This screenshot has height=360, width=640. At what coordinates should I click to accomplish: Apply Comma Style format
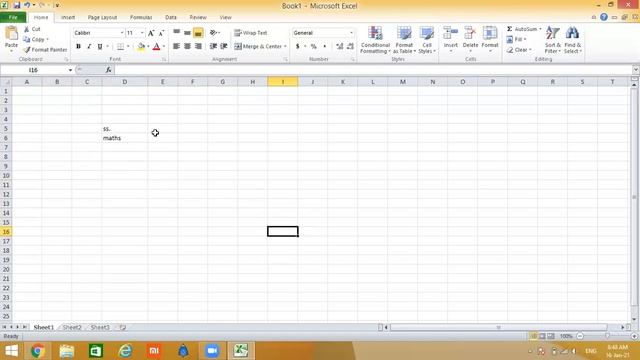click(x=324, y=47)
